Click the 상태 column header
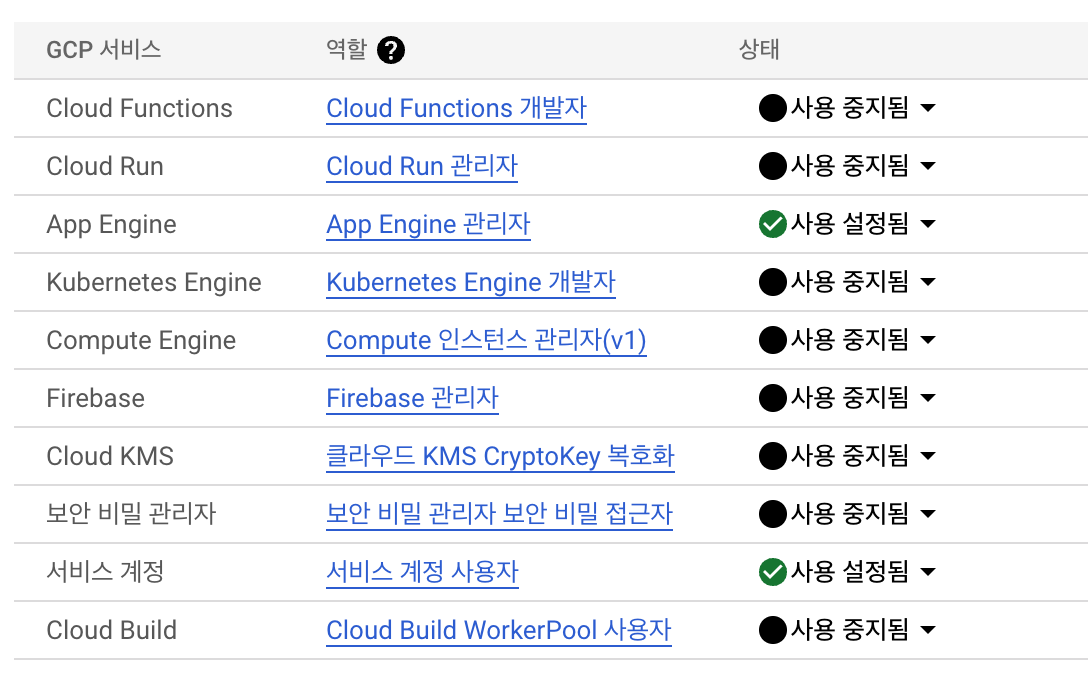This screenshot has height=676, width=1088. pos(759,49)
